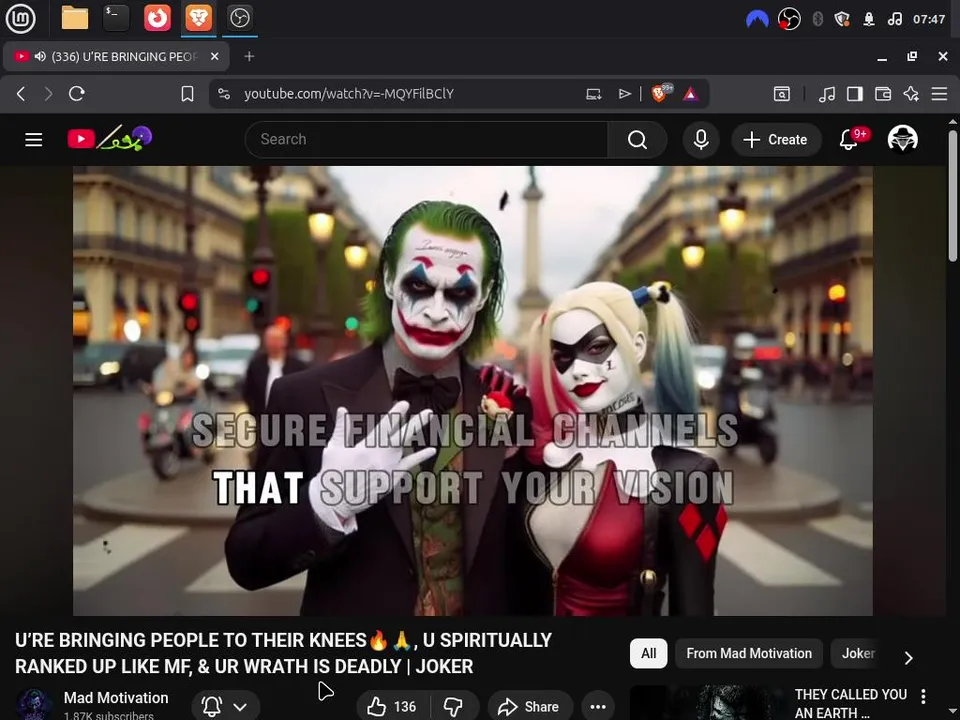Viewport: 960px width, 720px height.
Task: Open the Brave main hamburger menu
Action: [939, 94]
